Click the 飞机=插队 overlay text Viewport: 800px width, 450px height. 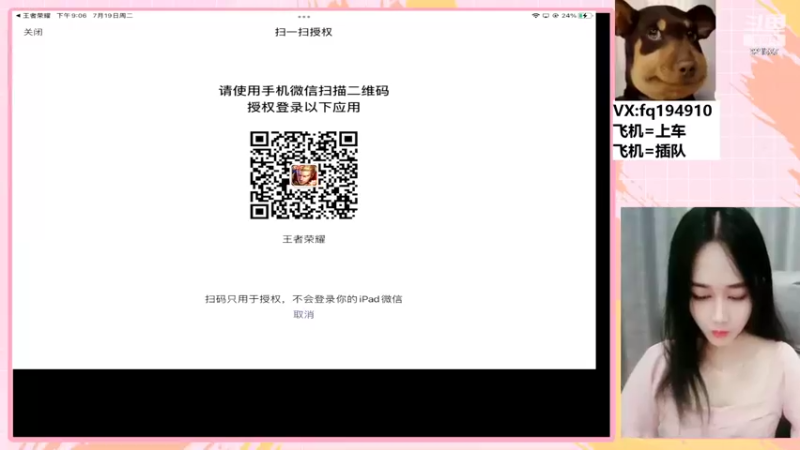coord(649,151)
